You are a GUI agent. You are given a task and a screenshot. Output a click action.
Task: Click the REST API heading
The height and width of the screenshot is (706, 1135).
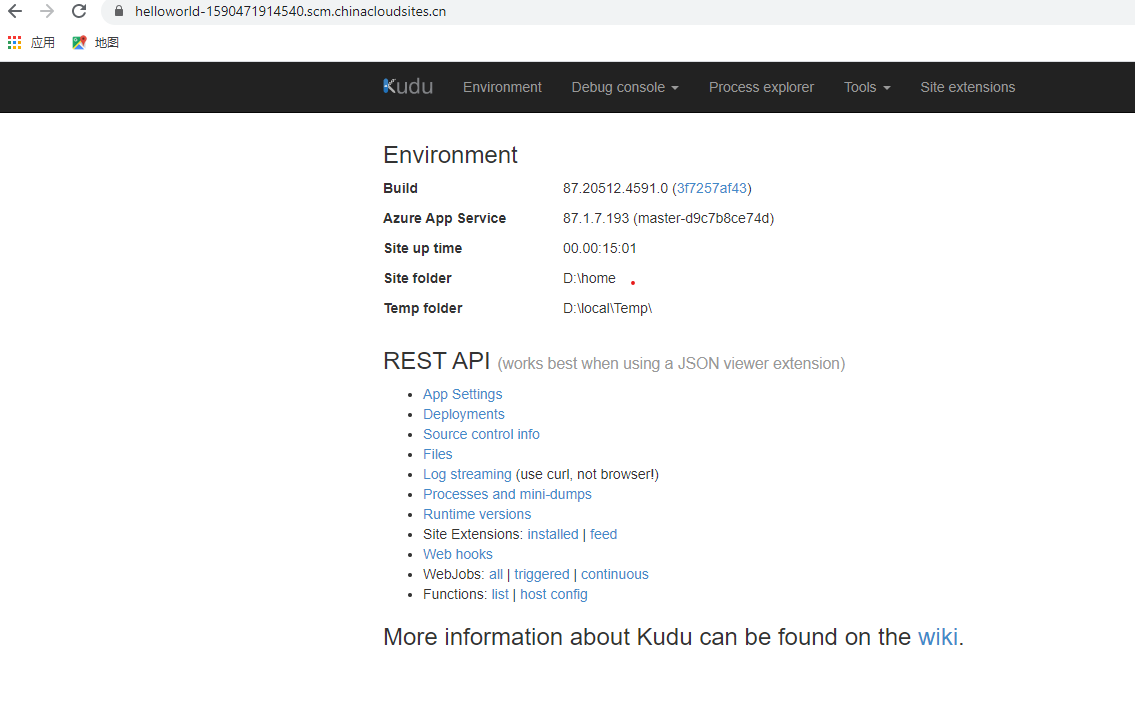[436, 361]
